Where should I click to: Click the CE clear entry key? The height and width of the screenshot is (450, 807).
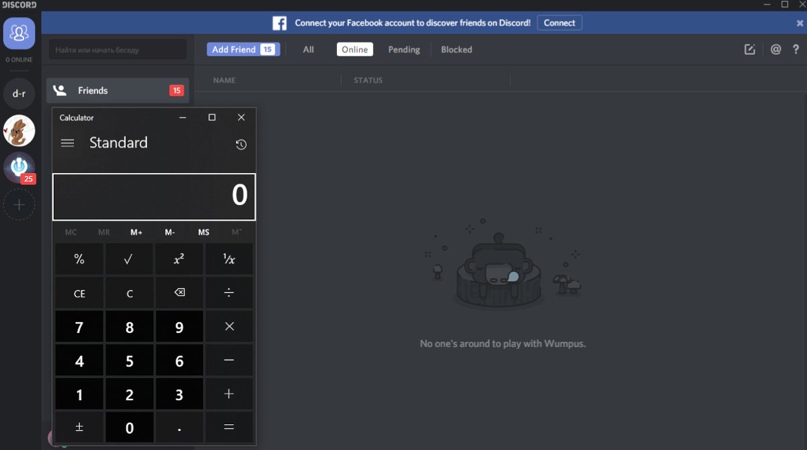coord(79,293)
